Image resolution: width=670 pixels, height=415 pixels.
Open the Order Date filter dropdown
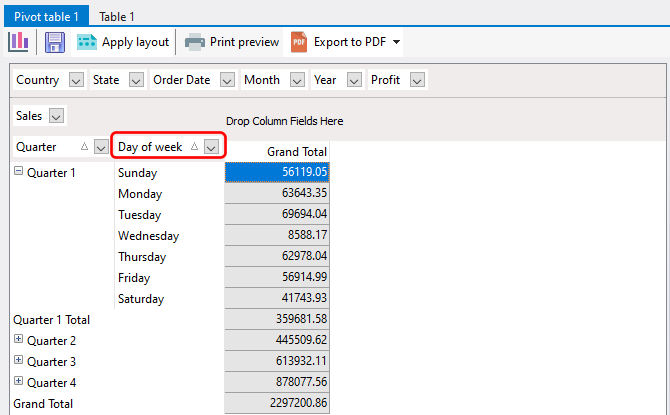coord(227,80)
